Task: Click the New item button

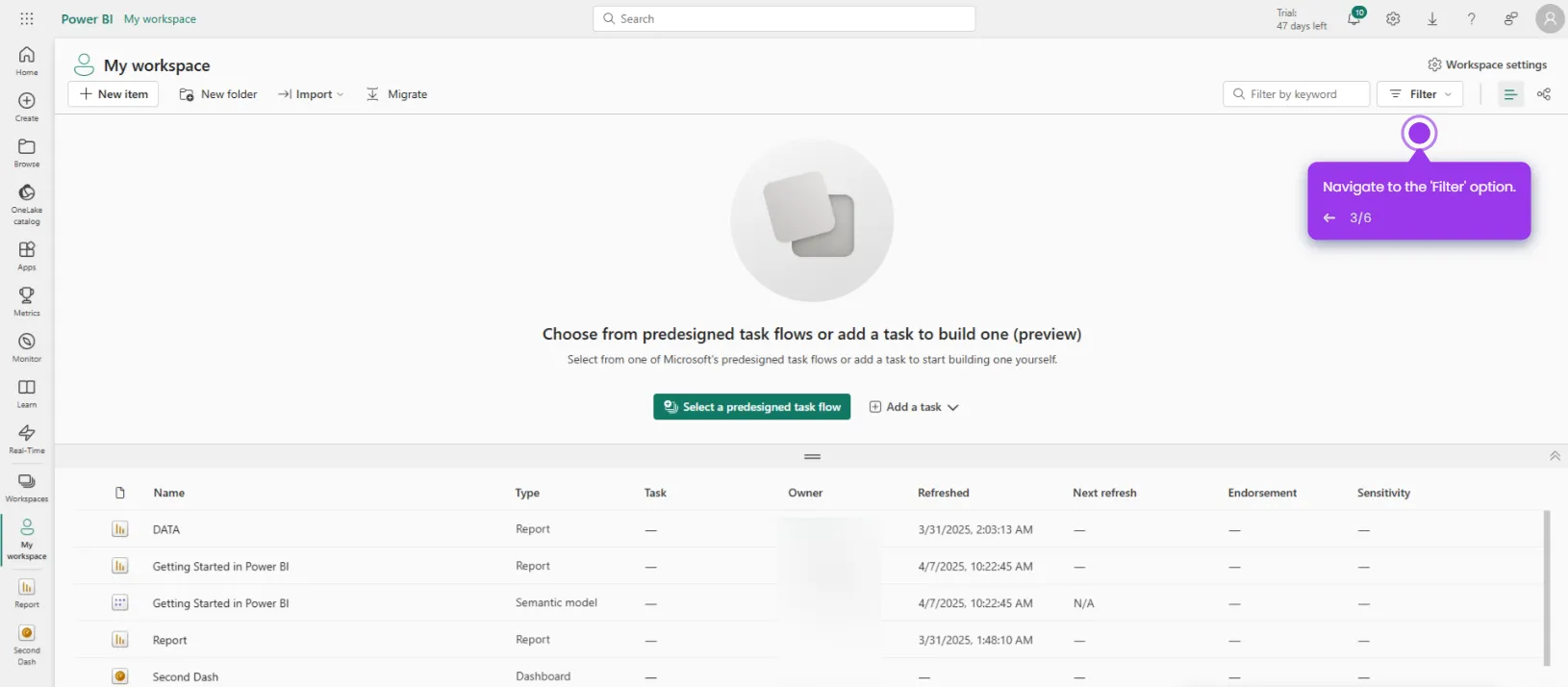Action: tap(114, 94)
